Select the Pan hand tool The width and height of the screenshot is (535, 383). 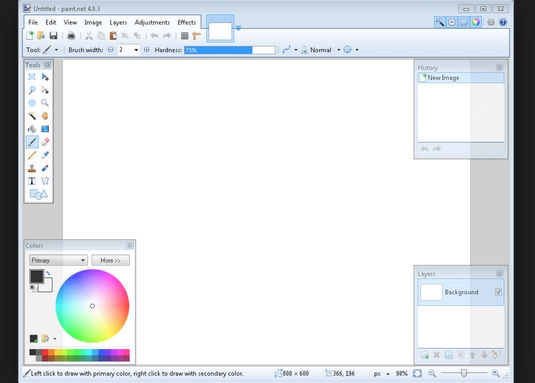(45, 116)
